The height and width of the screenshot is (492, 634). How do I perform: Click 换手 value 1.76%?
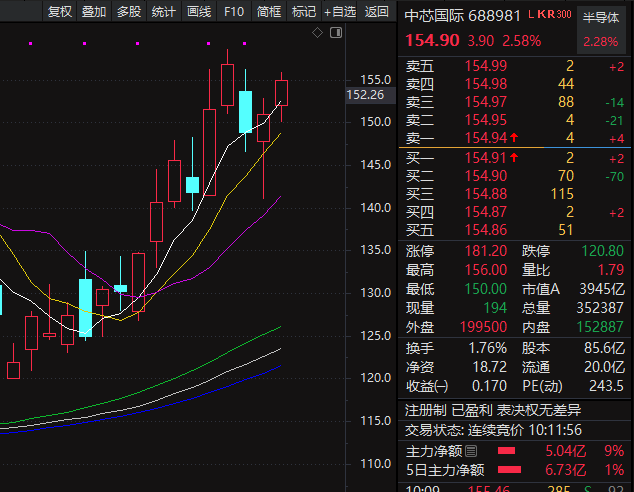click(x=487, y=348)
